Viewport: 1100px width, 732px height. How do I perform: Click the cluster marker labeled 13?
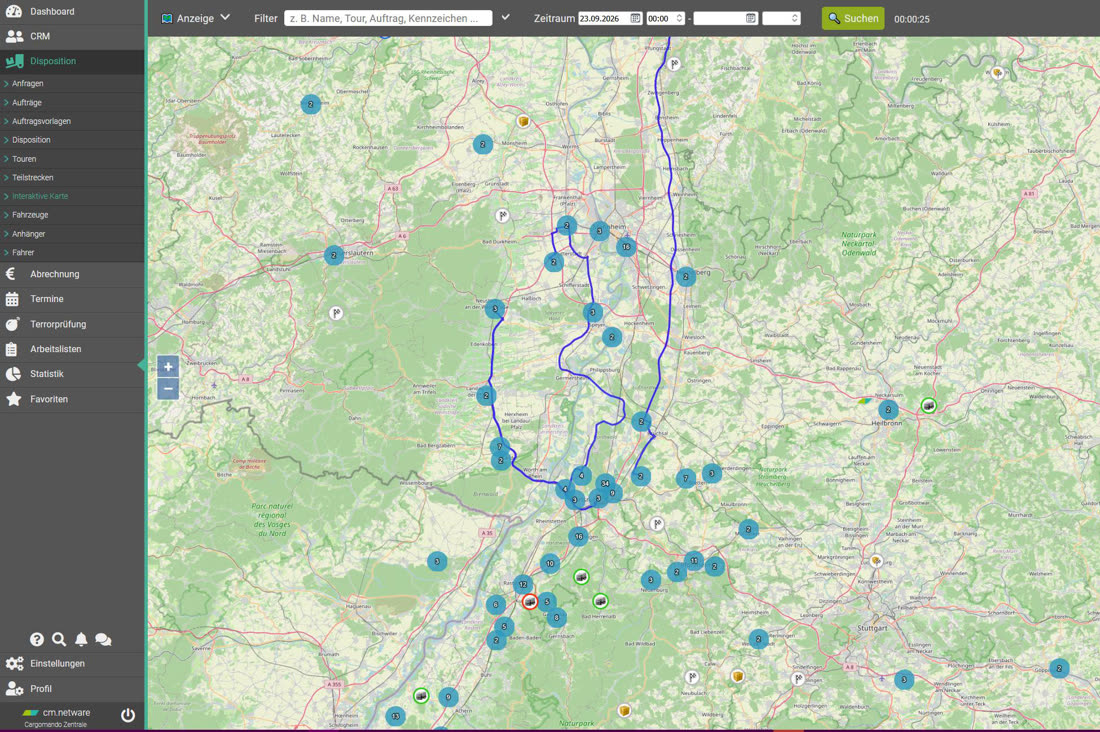pyautogui.click(x=395, y=717)
